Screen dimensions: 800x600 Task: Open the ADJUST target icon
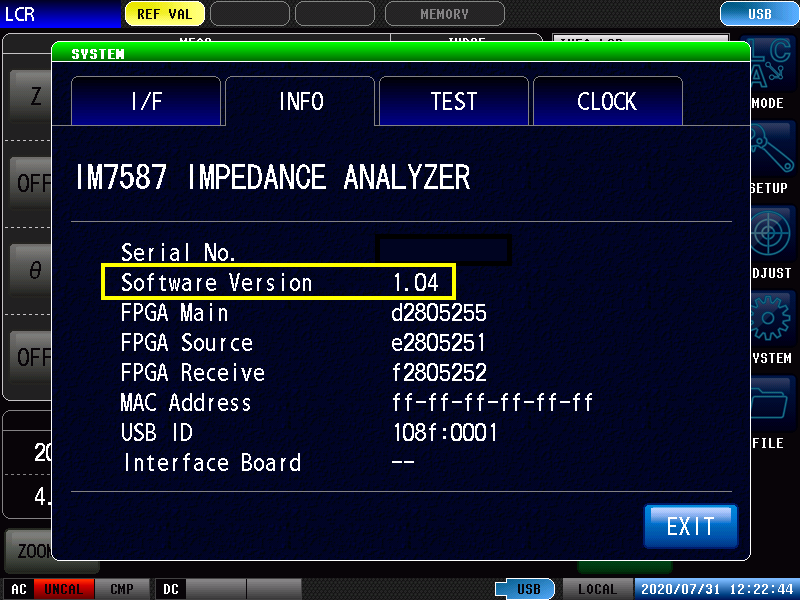pos(772,235)
